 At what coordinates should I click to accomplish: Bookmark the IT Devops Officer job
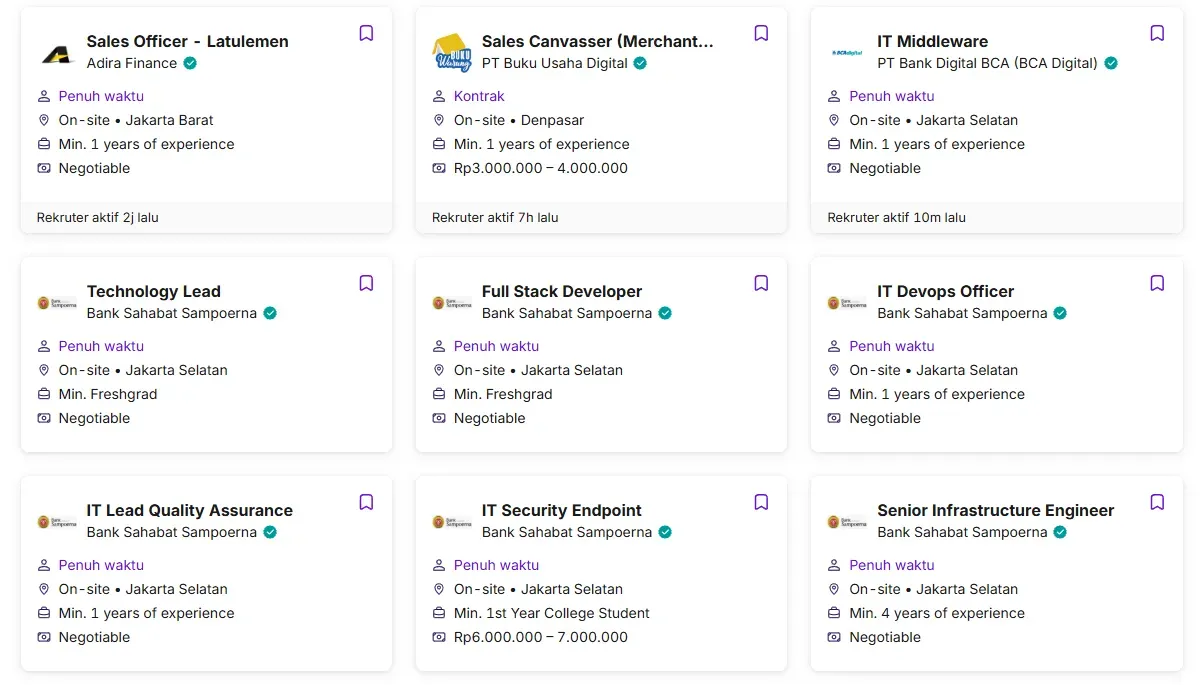1157,283
